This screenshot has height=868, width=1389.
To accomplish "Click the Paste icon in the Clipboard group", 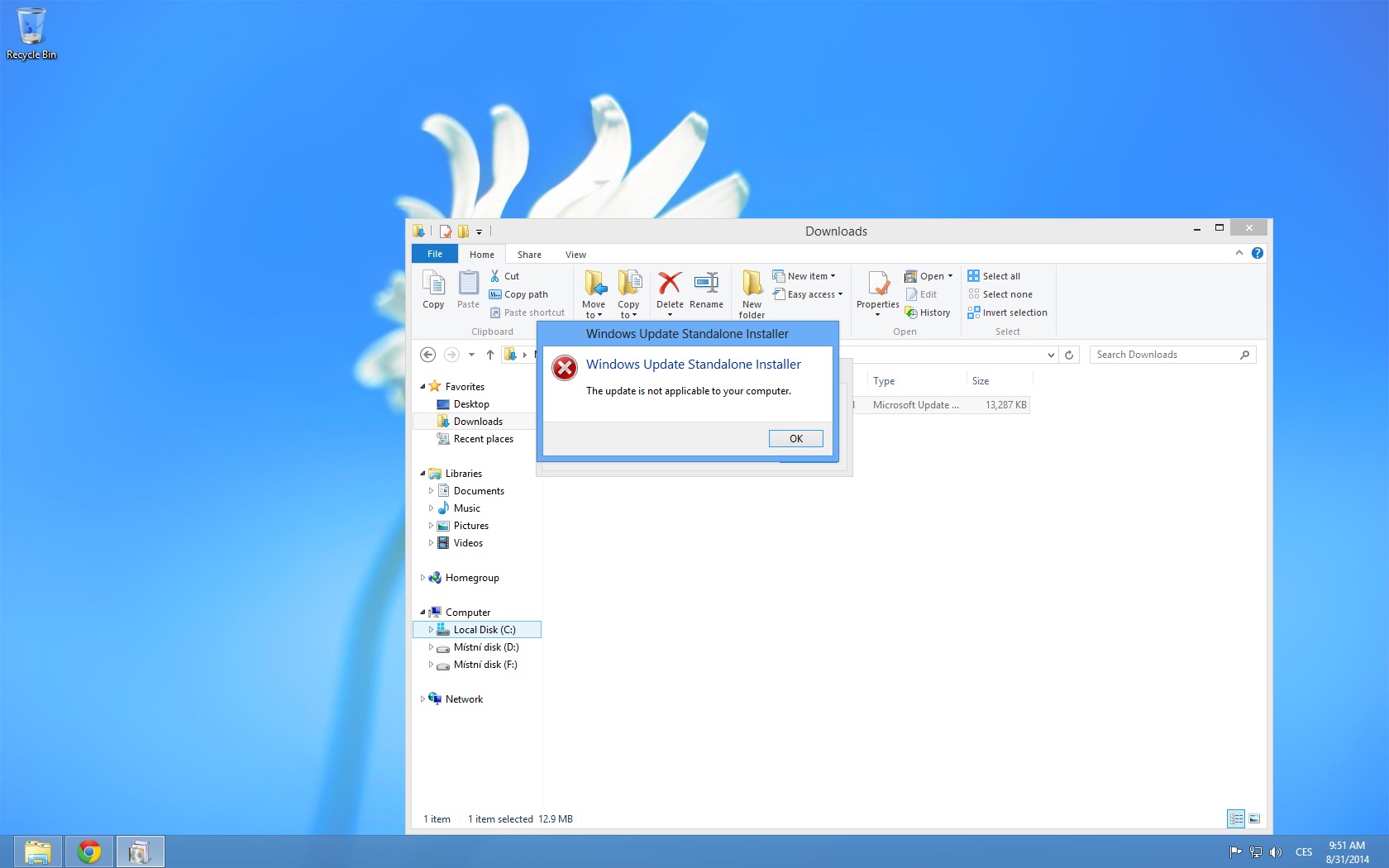I will (x=468, y=289).
